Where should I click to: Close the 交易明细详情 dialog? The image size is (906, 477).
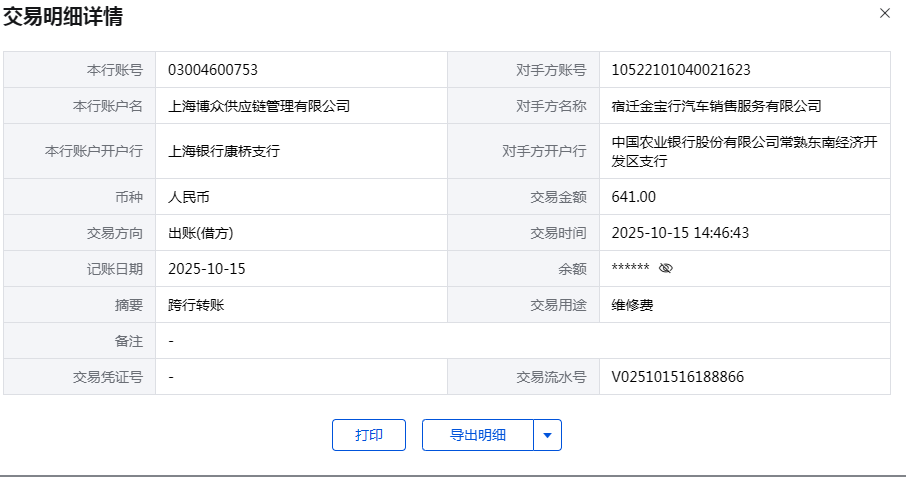click(884, 14)
